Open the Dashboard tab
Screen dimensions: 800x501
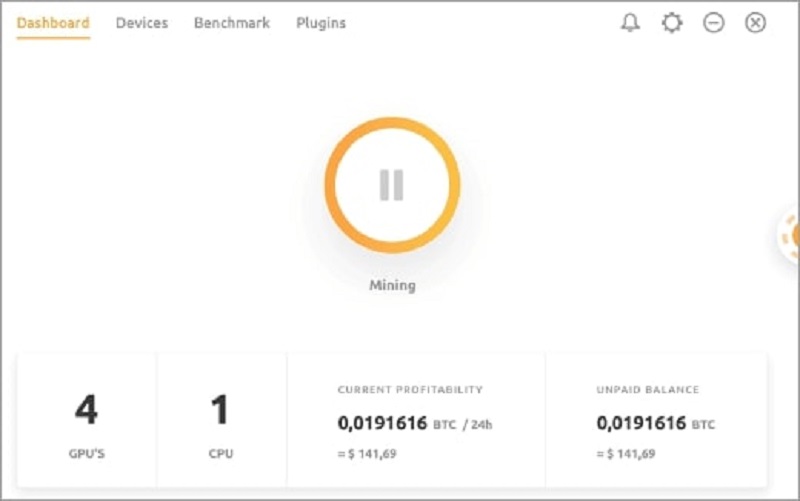click(53, 23)
